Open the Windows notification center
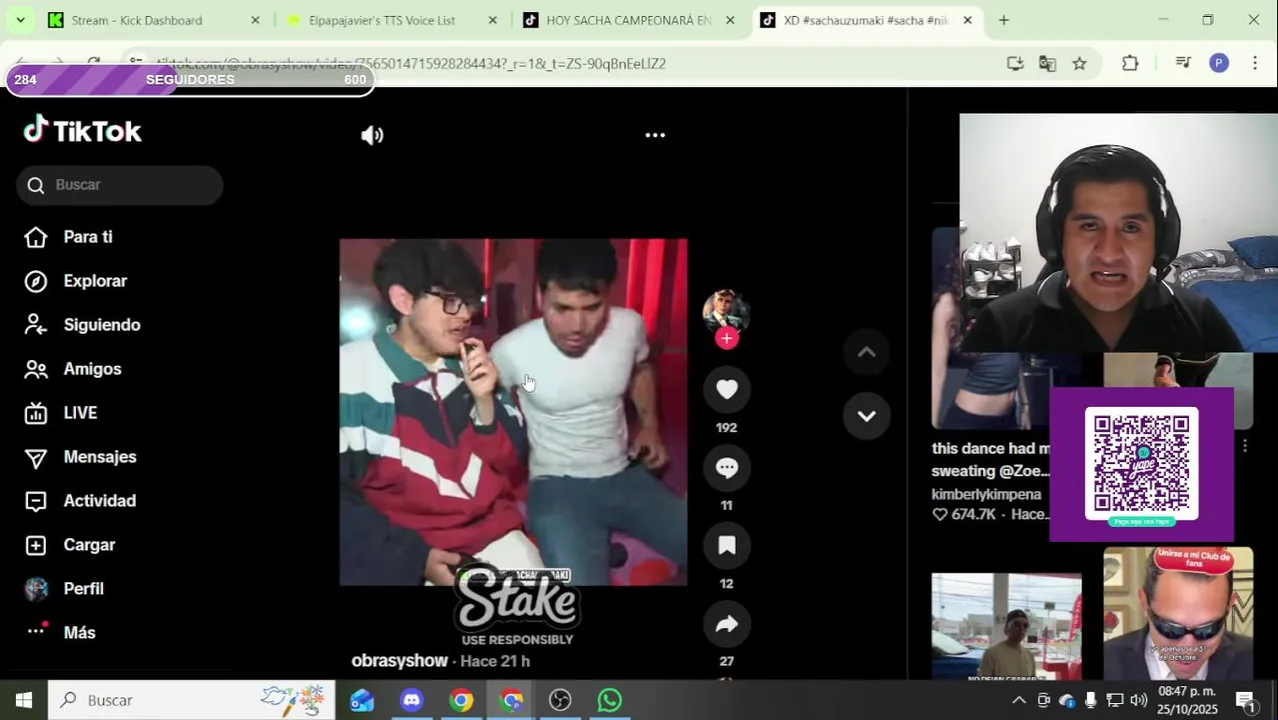1278x720 pixels. [1246, 700]
